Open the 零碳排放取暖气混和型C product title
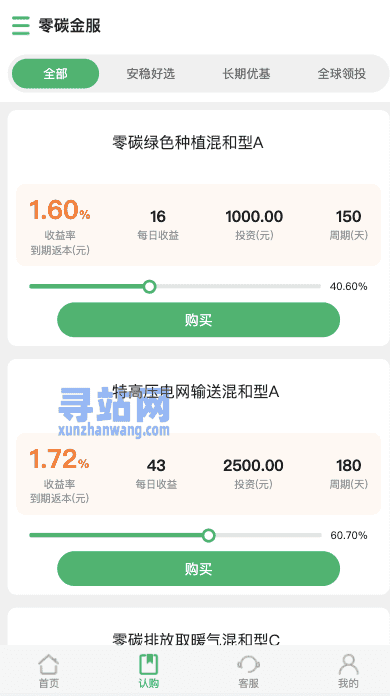This screenshot has height=696, width=390. coord(196,640)
